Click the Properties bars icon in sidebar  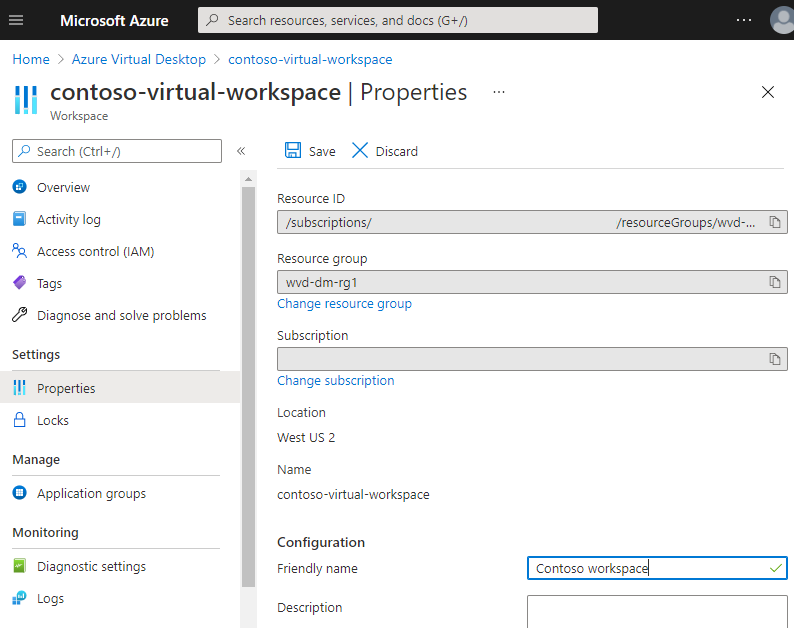click(19, 387)
